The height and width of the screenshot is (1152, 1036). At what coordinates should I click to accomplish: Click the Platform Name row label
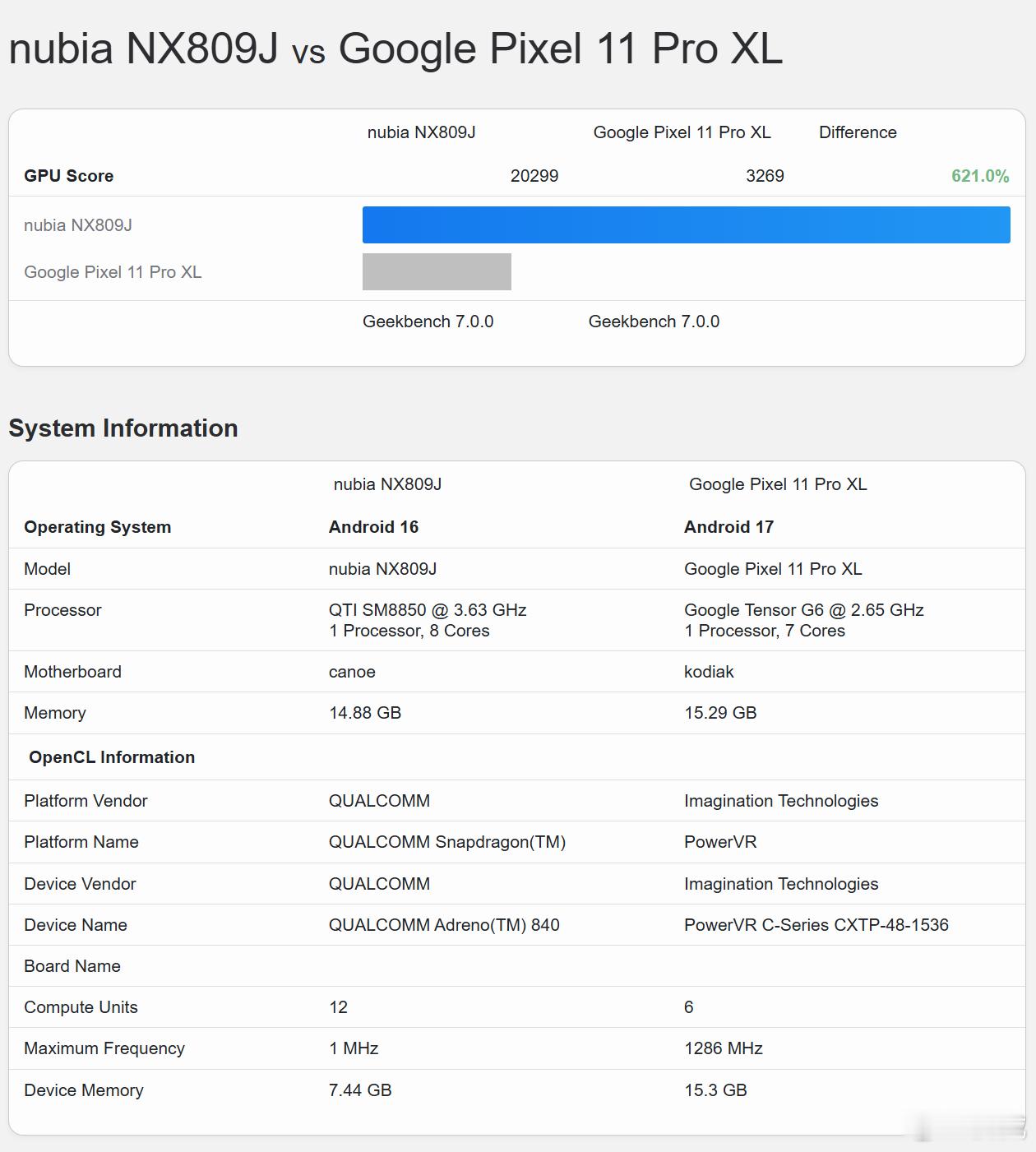point(81,842)
